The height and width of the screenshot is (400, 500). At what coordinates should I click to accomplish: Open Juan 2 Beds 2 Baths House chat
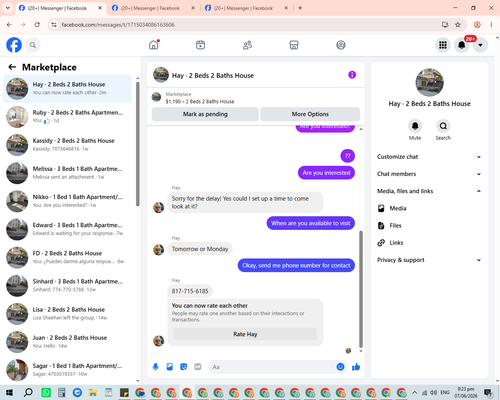(x=67, y=342)
